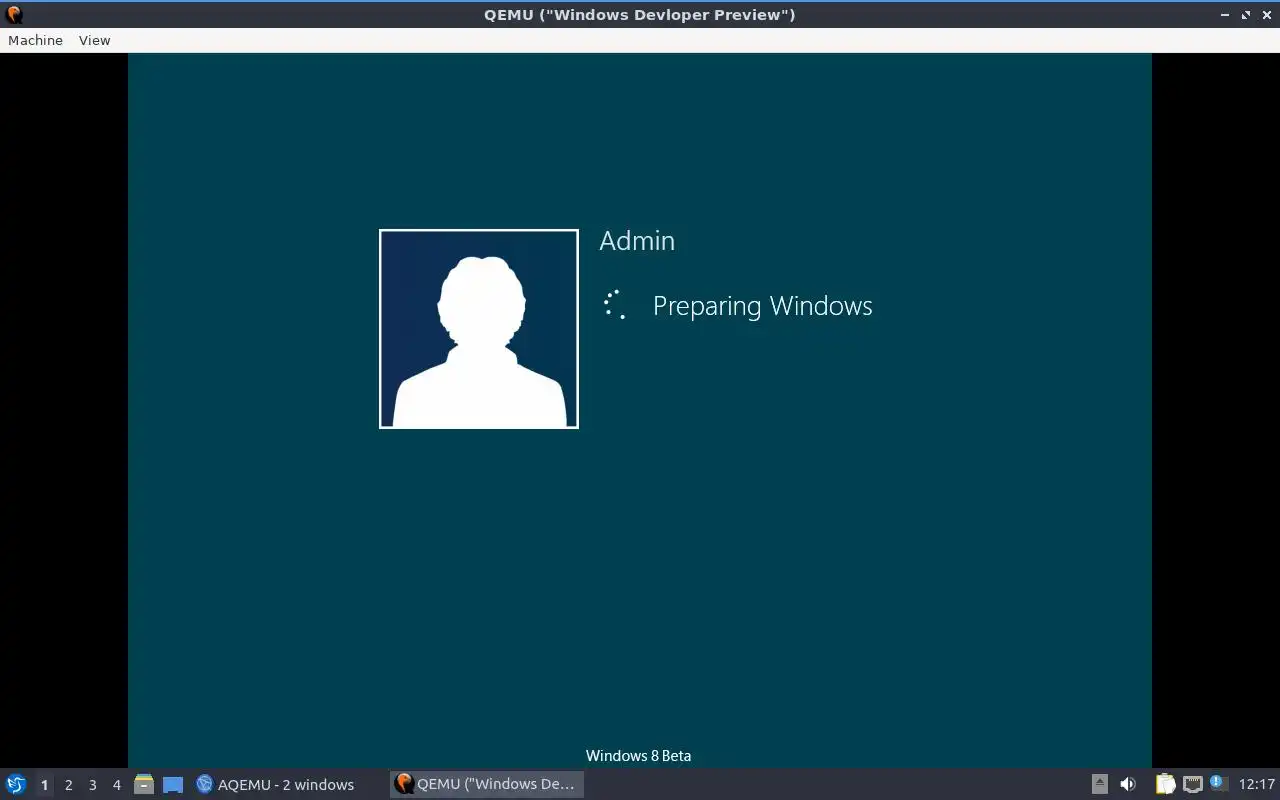The width and height of the screenshot is (1280, 800).
Task: Click the "Preparing Windows" status text
Action: click(763, 306)
